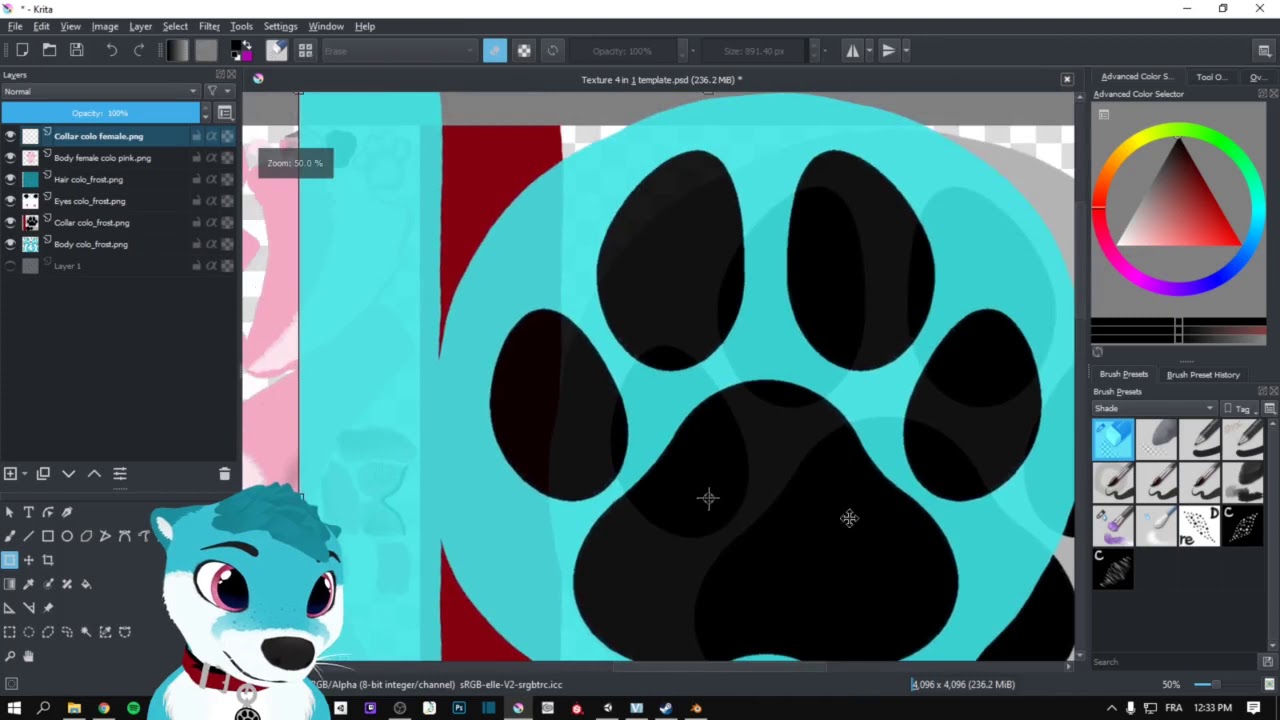This screenshot has height=720, width=1280.
Task: Select the Crop tool
Action: click(47, 560)
